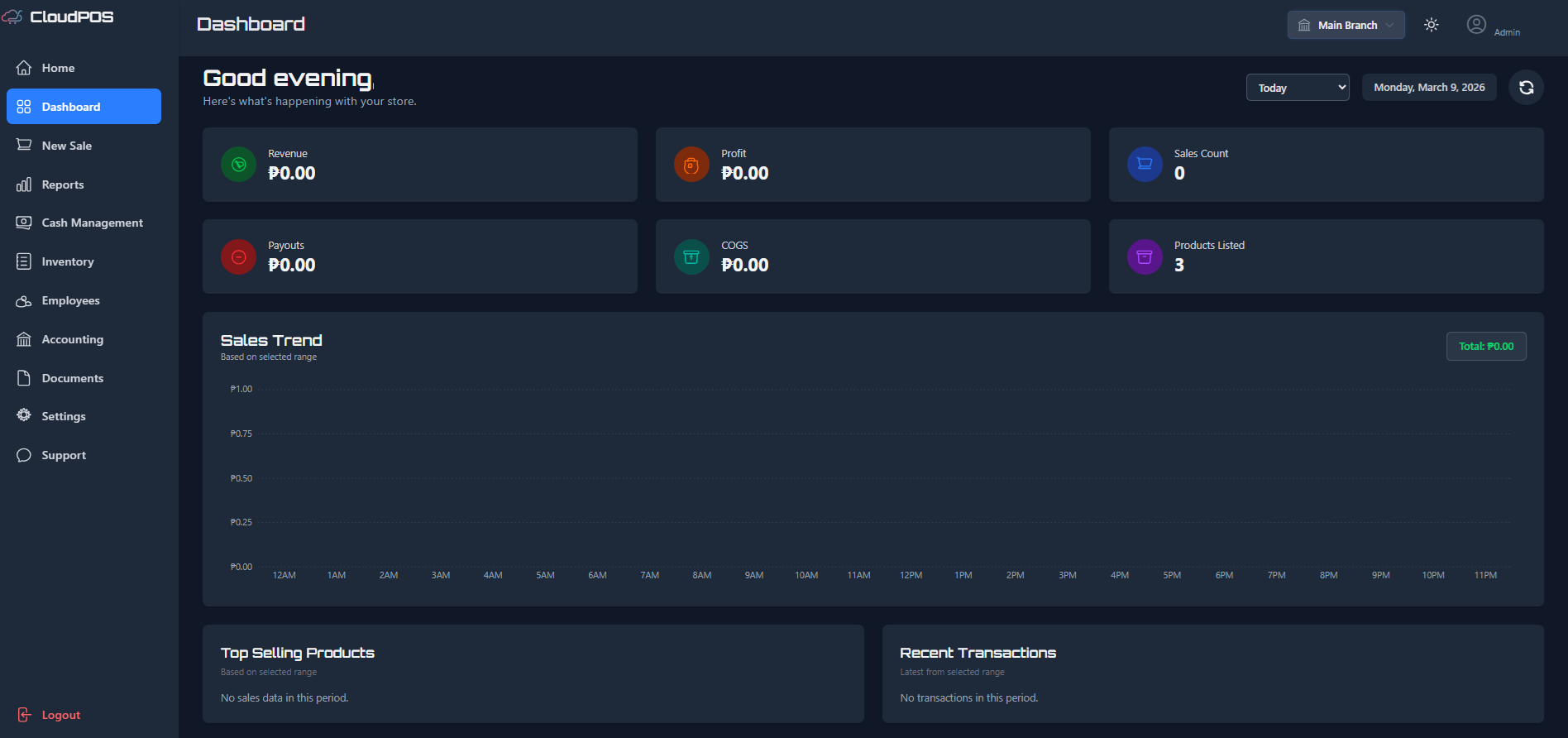Click the Inventory list icon
The width and height of the screenshot is (1568, 738).
[x=24, y=261]
